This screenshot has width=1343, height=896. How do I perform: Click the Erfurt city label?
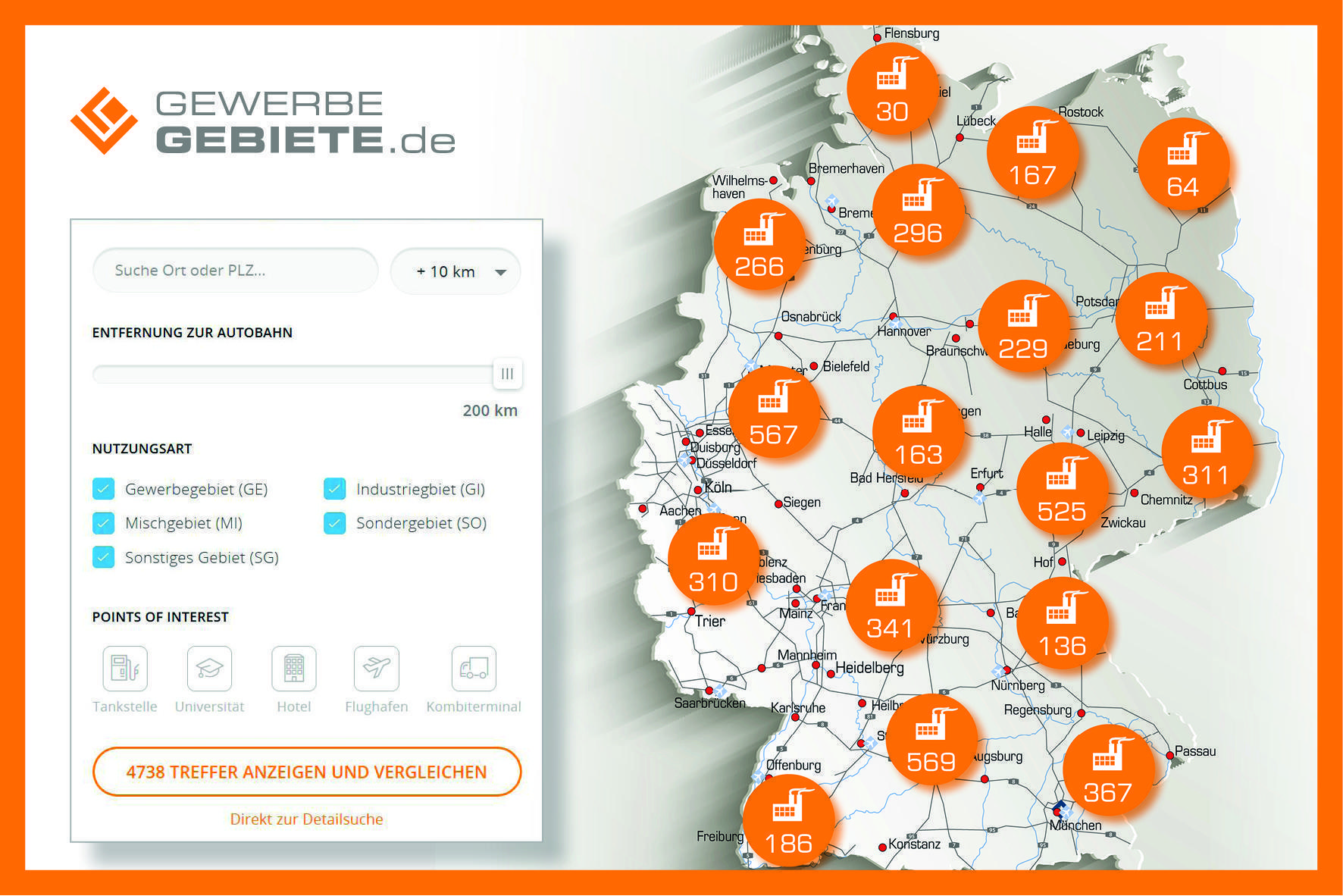[986, 473]
